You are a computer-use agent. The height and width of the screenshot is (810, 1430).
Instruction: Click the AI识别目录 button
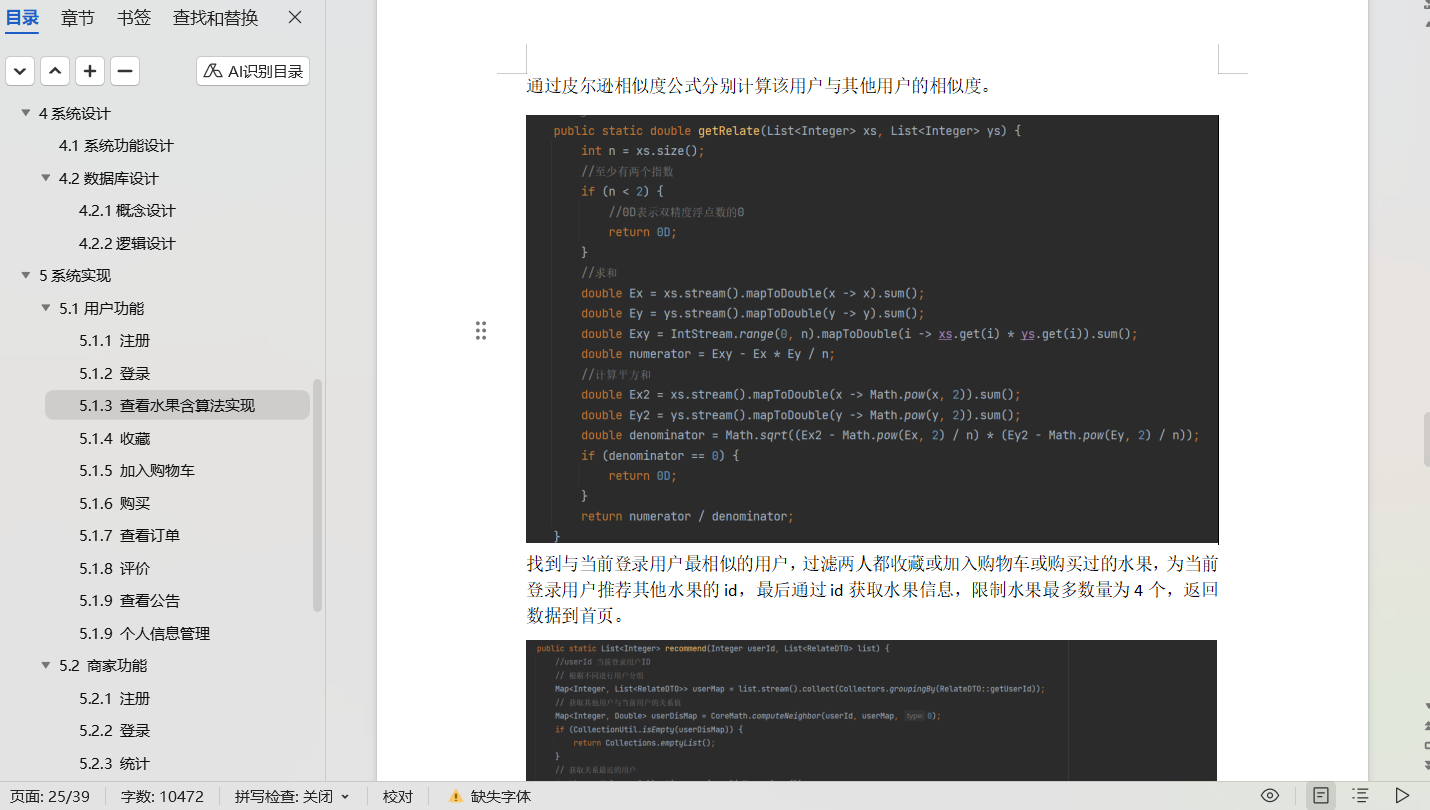pyautogui.click(x=253, y=71)
